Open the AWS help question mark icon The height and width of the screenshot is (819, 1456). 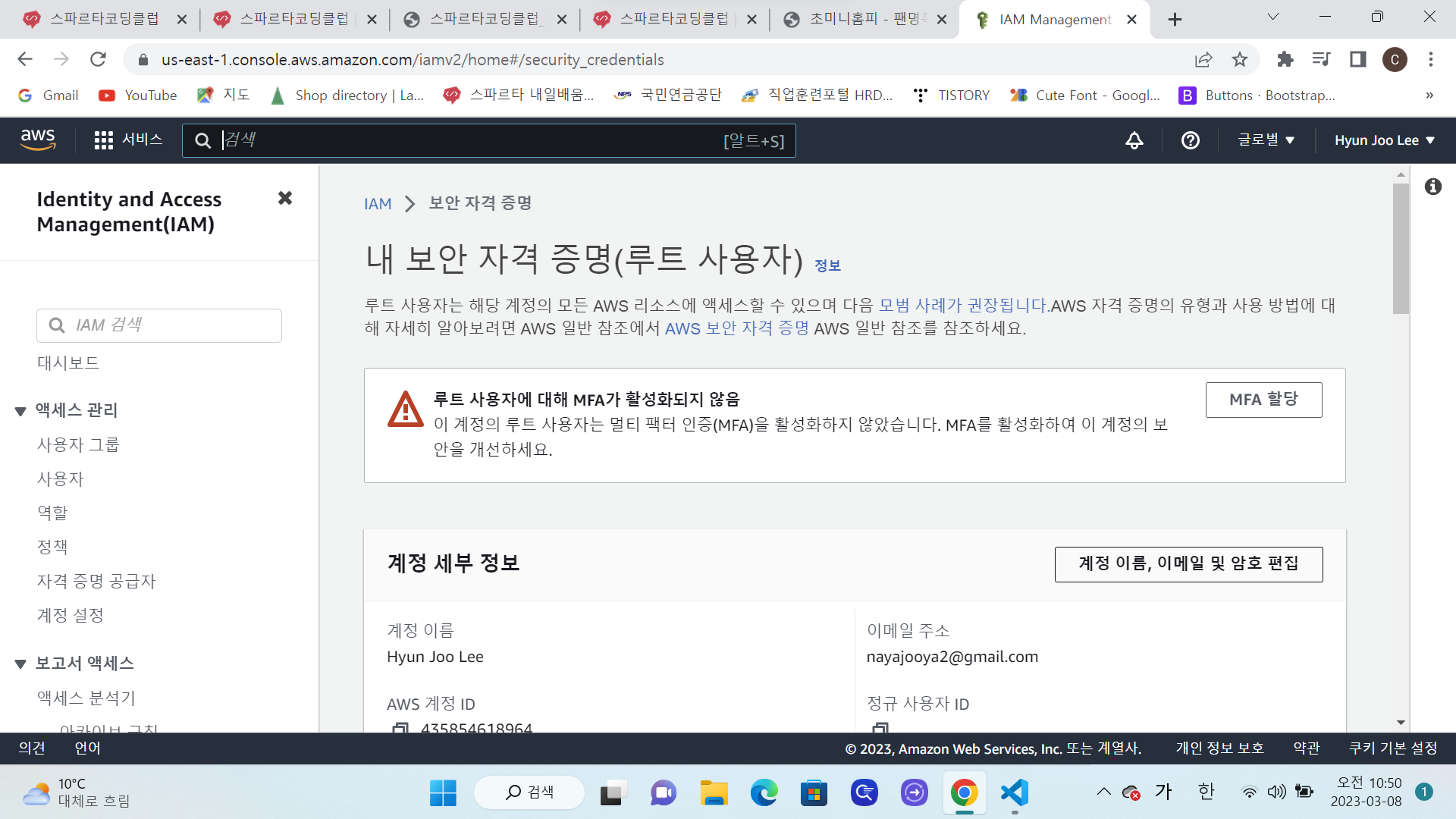click(1191, 140)
